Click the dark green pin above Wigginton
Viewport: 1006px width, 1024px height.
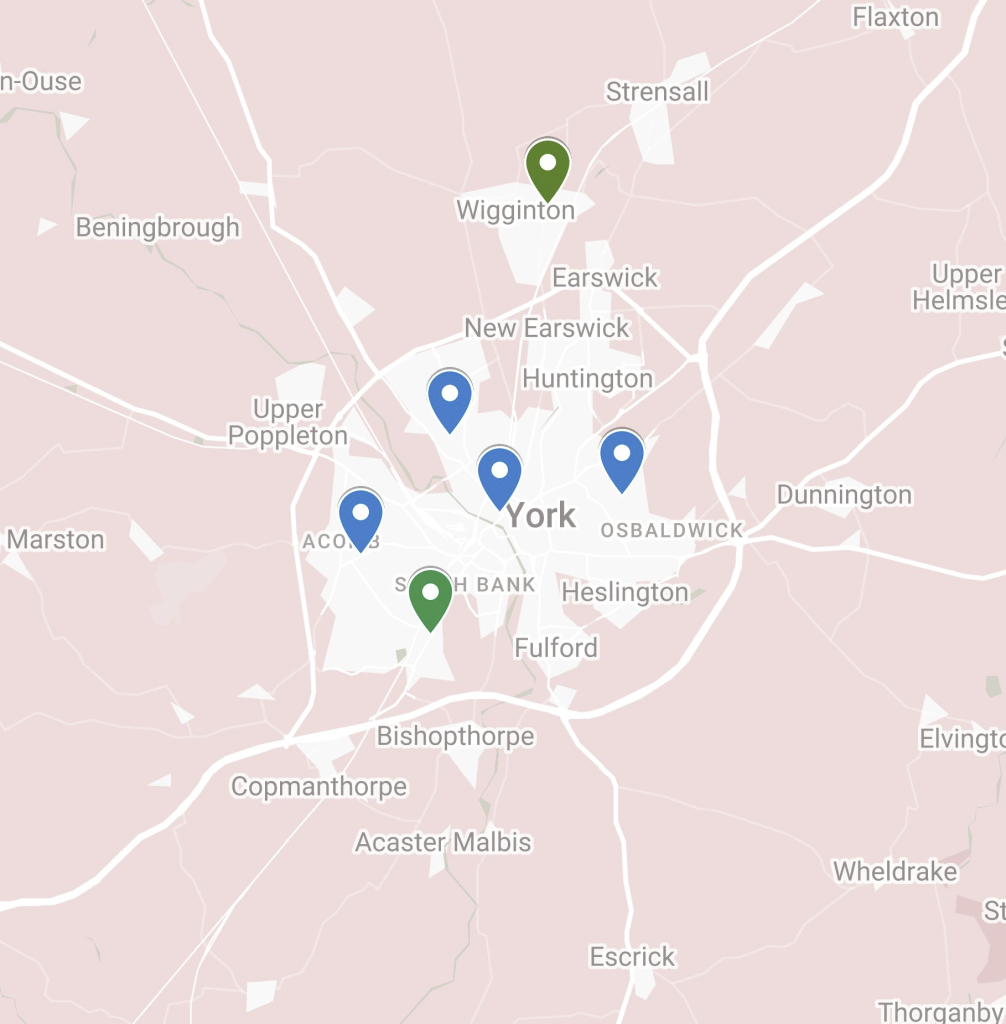point(547,170)
